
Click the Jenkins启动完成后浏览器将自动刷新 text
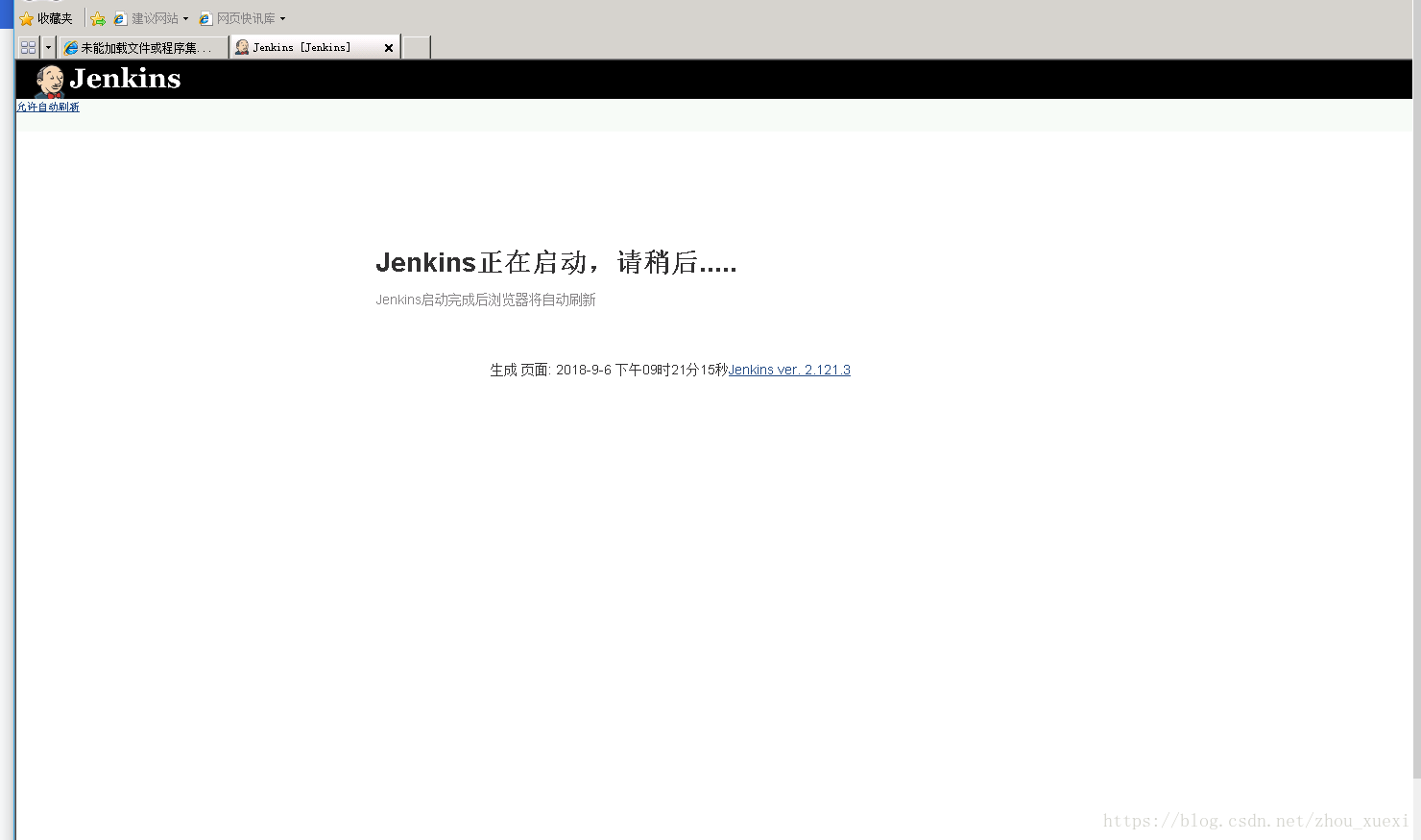(486, 300)
